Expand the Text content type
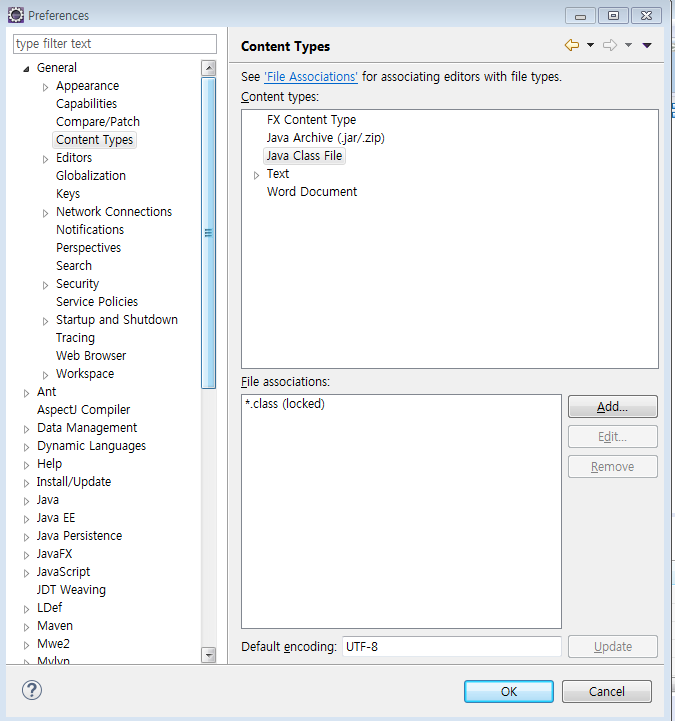This screenshot has width=675, height=721. (x=256, y=175)
